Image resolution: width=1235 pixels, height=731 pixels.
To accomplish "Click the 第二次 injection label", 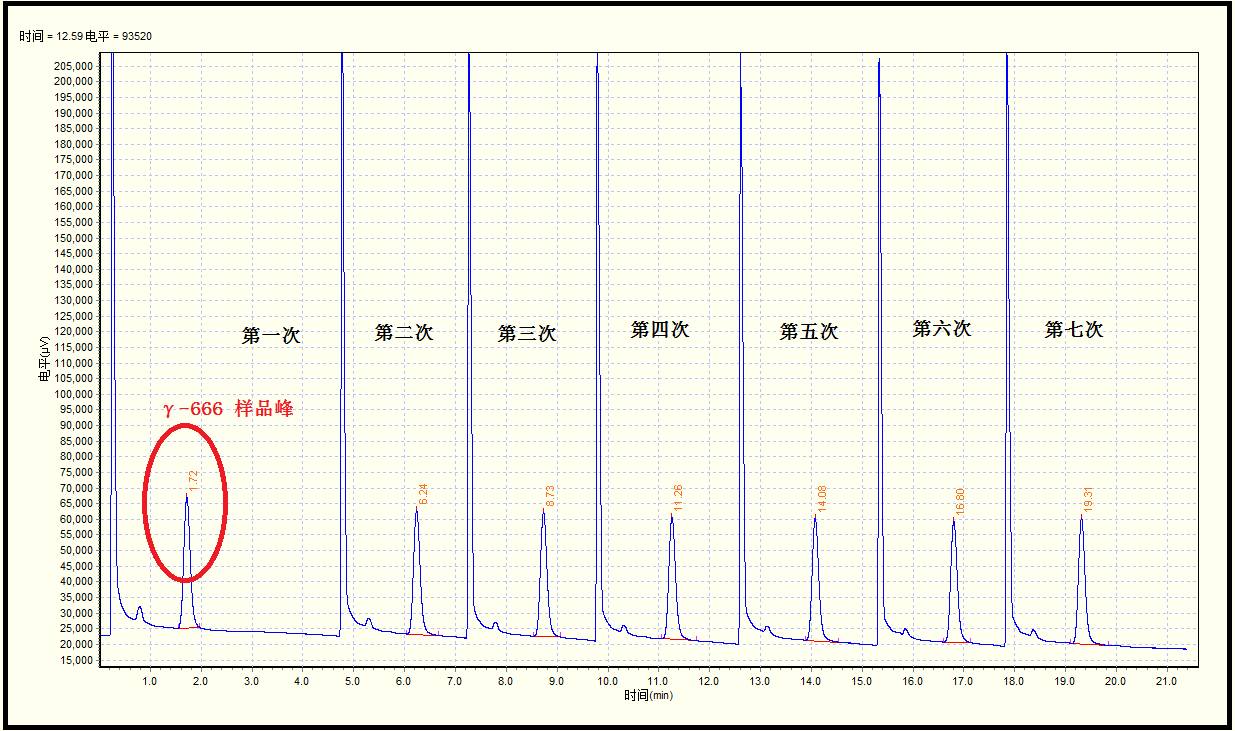I will pyautogui.click(x=404, y=333).
